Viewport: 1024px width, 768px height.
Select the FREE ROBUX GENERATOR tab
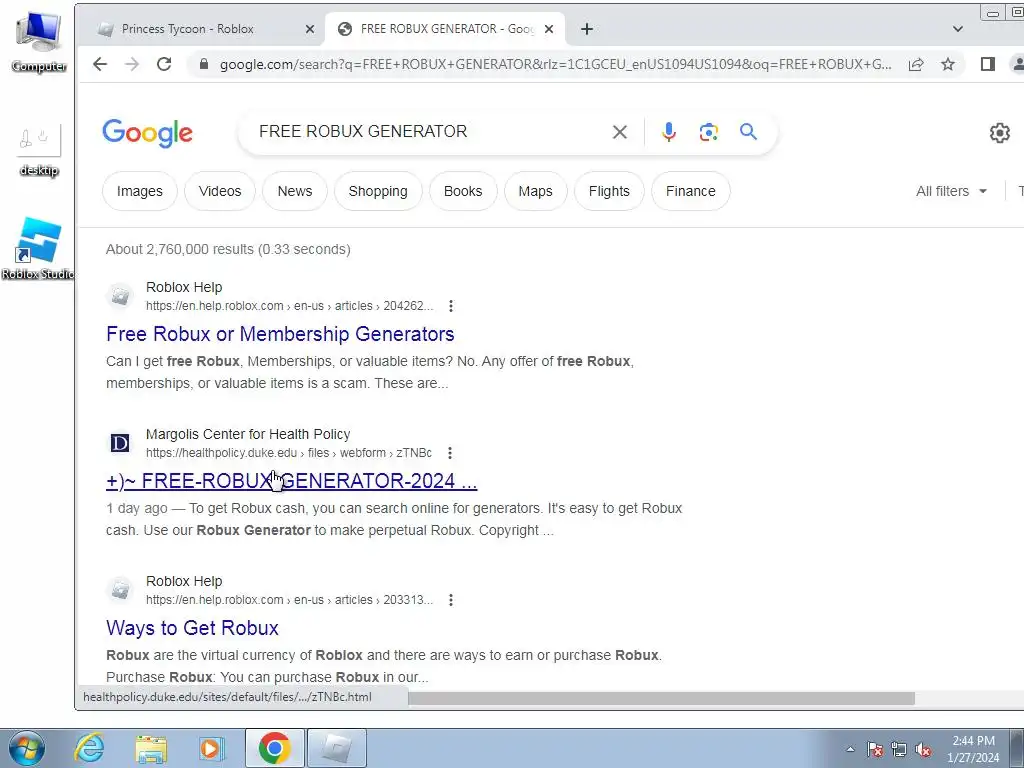(x=446, y=29)
